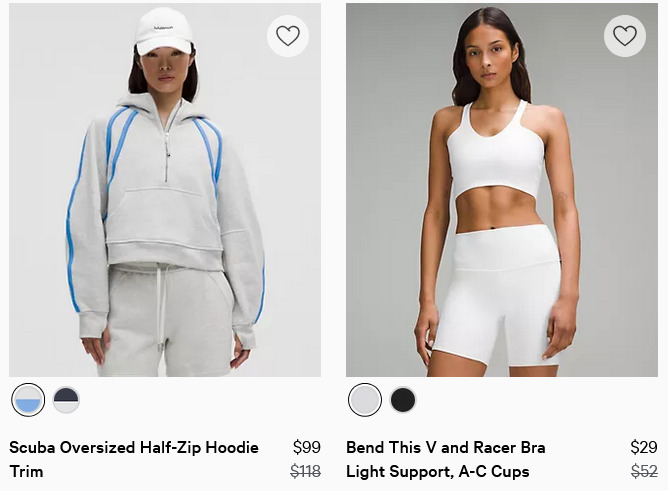
Task: Add Scuba Oversized Half-Zip Hoodie to wishlist
Action: point(288,36)
